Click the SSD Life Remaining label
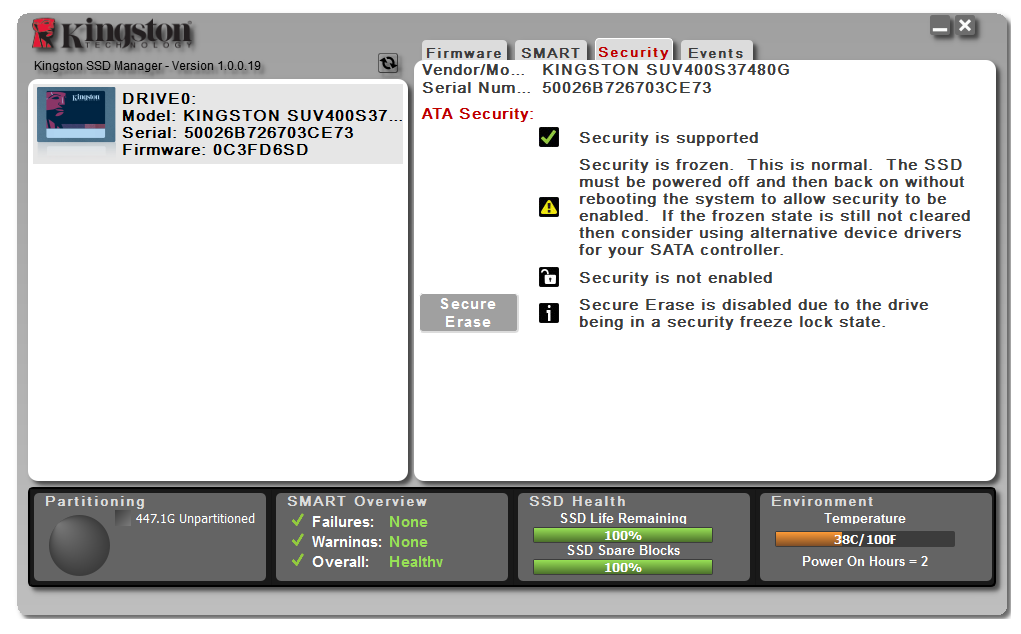This screenshot has height=634, width=1021. click(x=623, y=518)
